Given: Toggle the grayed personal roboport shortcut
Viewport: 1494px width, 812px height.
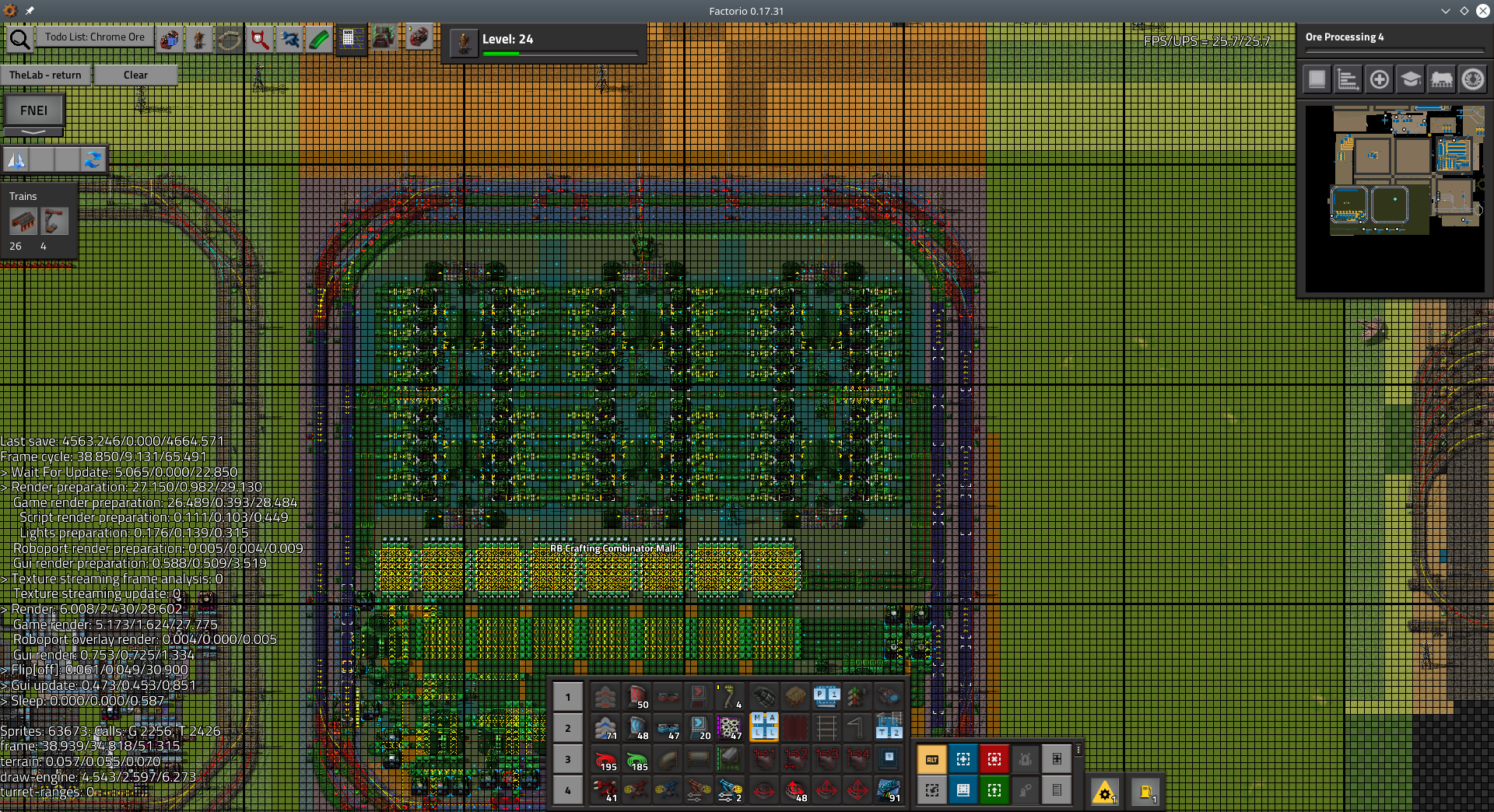Looking at the screenshot, I should coord(1026,759).
